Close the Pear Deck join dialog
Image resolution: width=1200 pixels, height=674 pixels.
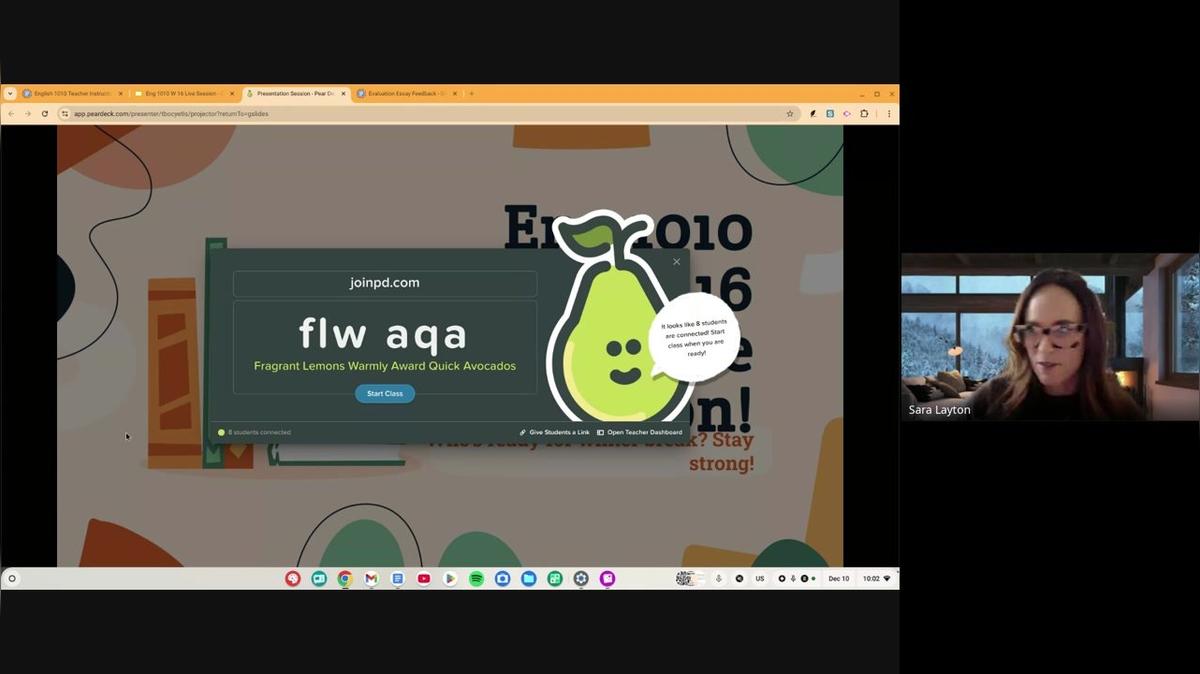tap(676, 262)
